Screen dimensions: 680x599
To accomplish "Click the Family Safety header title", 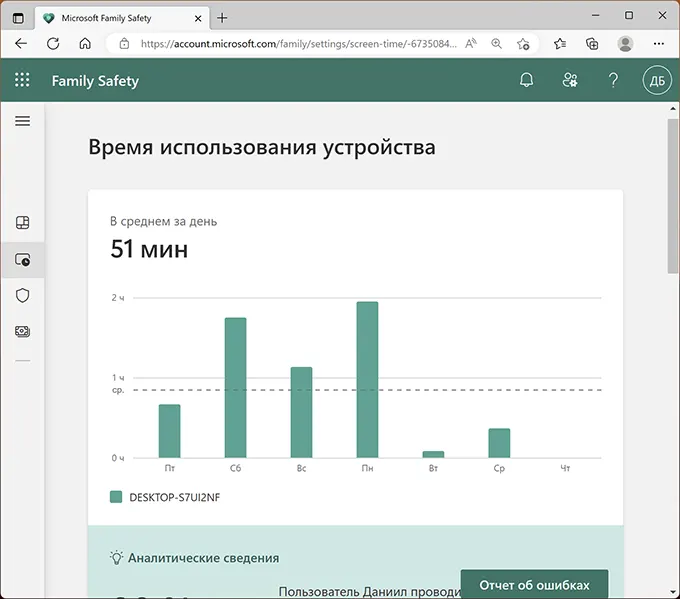I will (x=95, y=81).
